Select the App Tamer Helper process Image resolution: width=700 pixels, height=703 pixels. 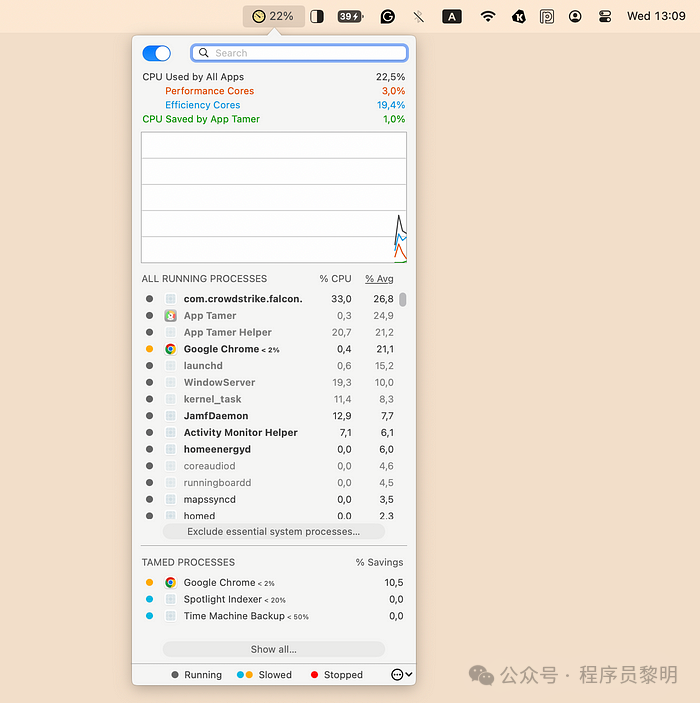click(269, 332)
